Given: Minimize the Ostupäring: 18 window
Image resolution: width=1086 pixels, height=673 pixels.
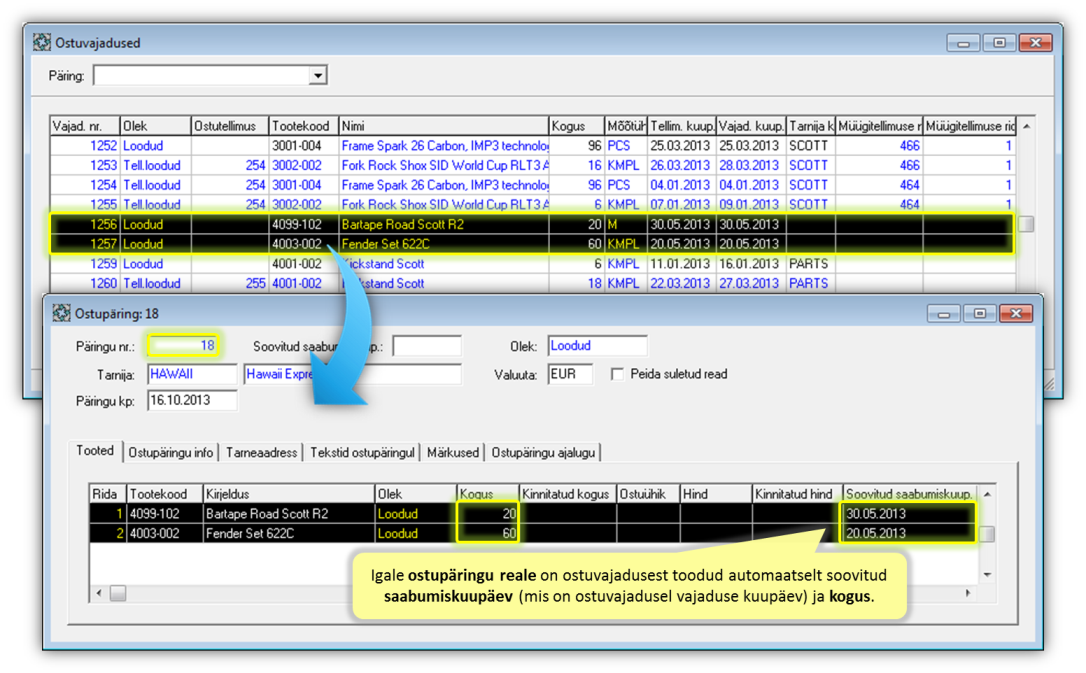Looking at the screenshot, I should click(x=943, y=313).
